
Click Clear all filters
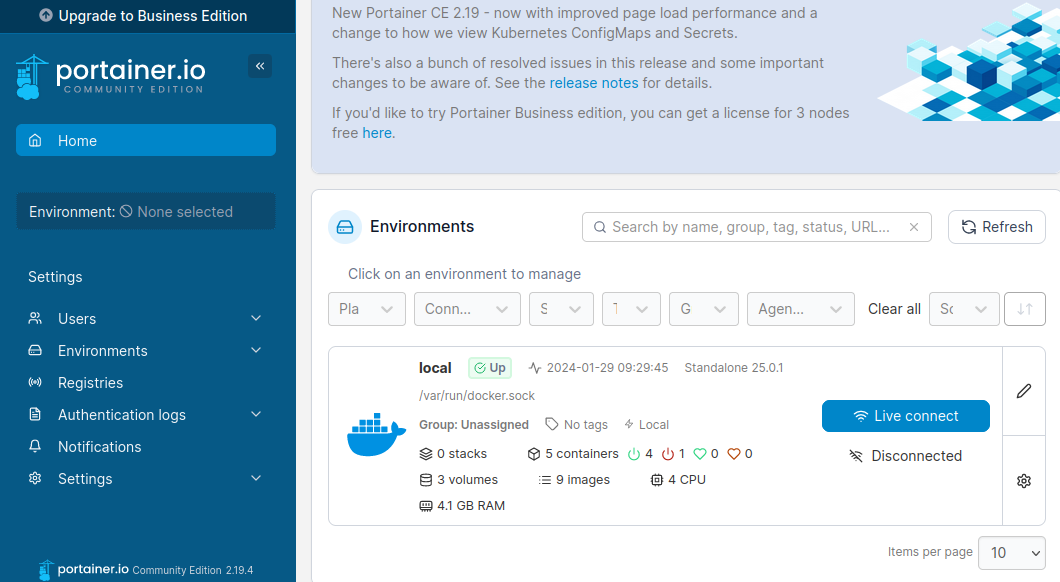(x=894, y=309)
